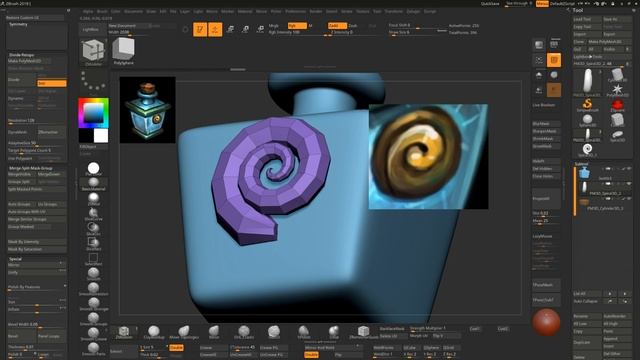Collapse the Special section header
This screenshot has width=640, height=360.
click(x=16, y=259)
